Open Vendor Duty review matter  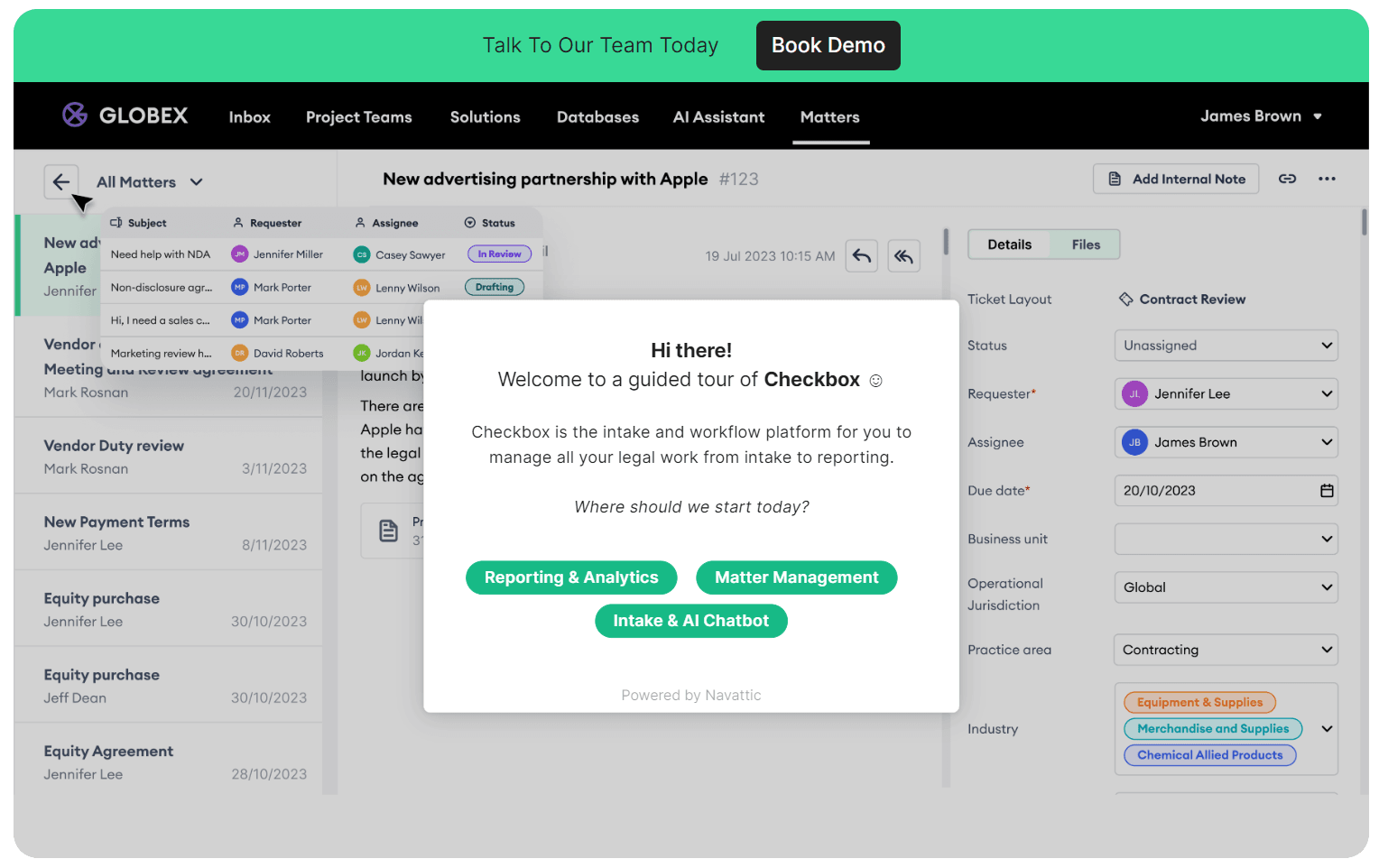coord(169,456)
